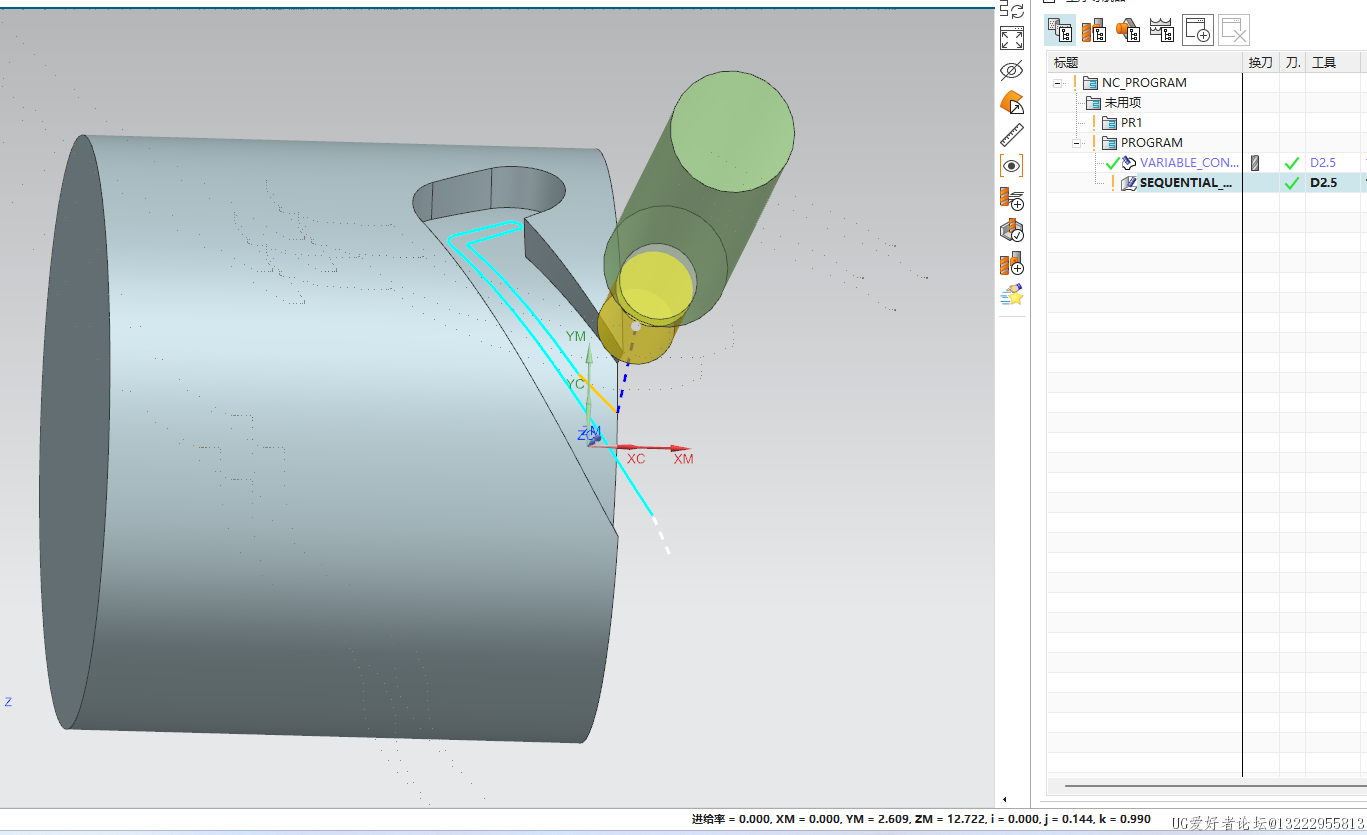Click D2.5 tool cell in SEQUENTIAL row
Viewport: 1367px width, 835px height.
pyautogui.click(x=1323, y=183)
